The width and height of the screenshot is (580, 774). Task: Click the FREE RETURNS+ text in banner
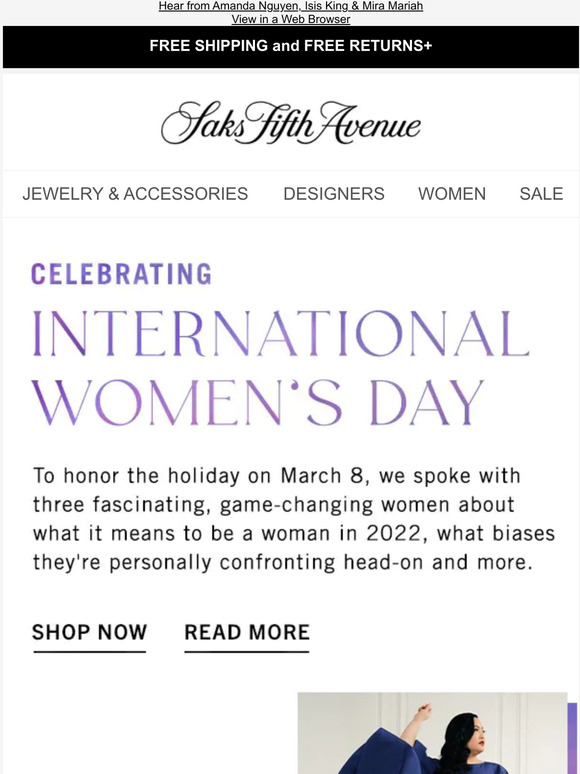[368, 46]
